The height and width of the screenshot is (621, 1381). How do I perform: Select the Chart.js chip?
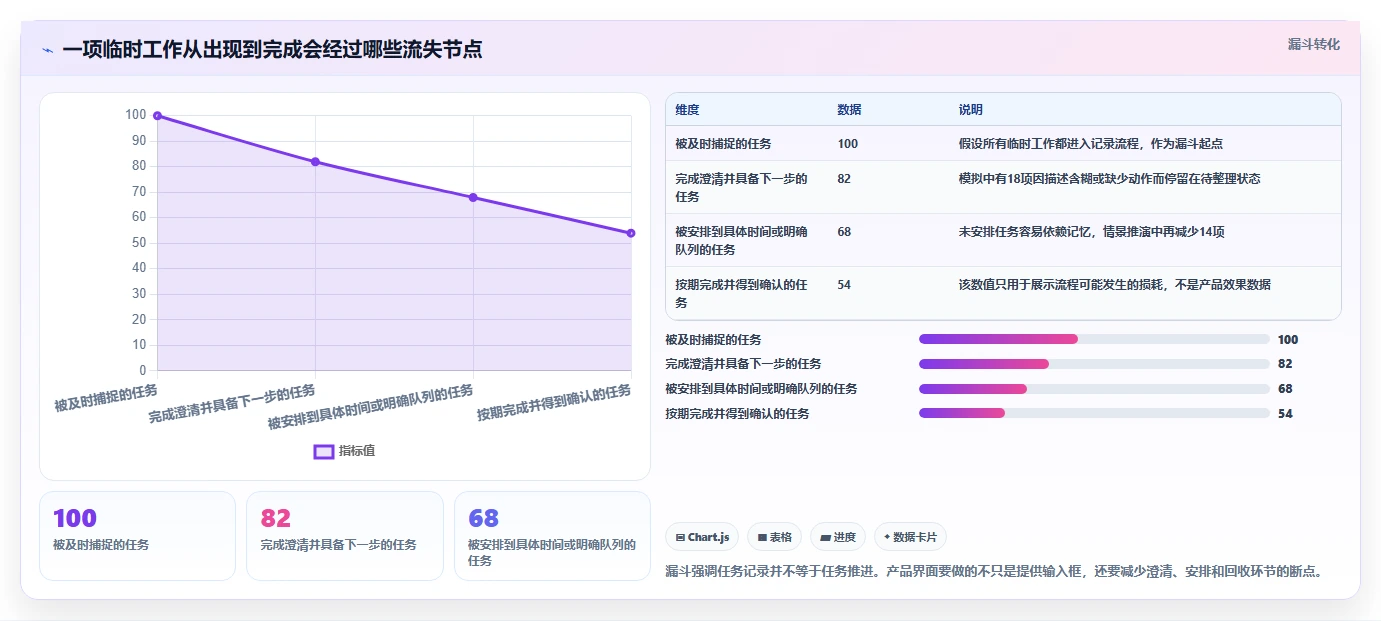[702, 537]
